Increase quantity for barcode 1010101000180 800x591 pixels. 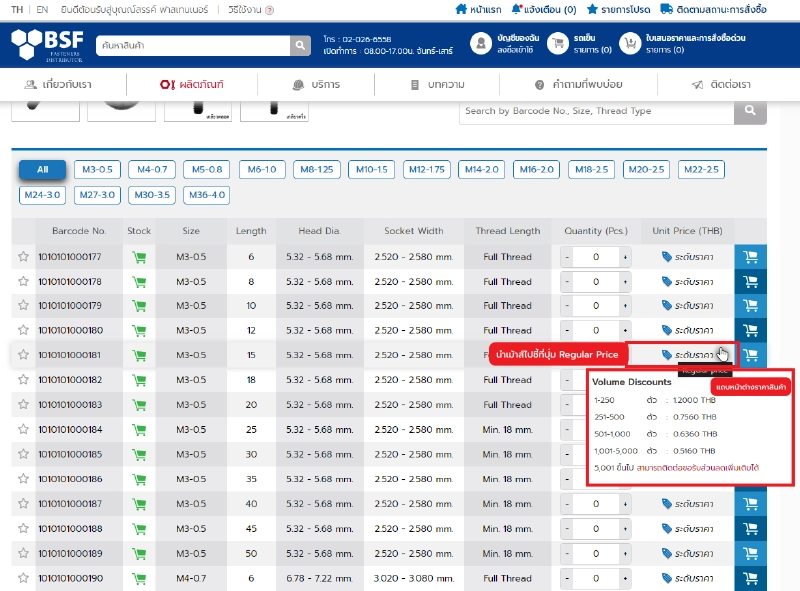point(627,331)
